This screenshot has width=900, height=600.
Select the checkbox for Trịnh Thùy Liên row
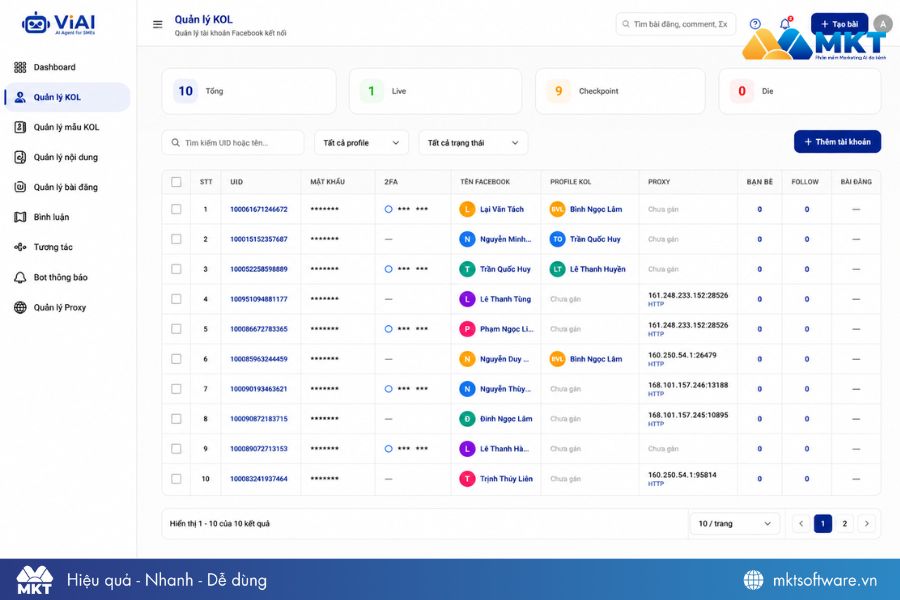click(x=176, y=479)
